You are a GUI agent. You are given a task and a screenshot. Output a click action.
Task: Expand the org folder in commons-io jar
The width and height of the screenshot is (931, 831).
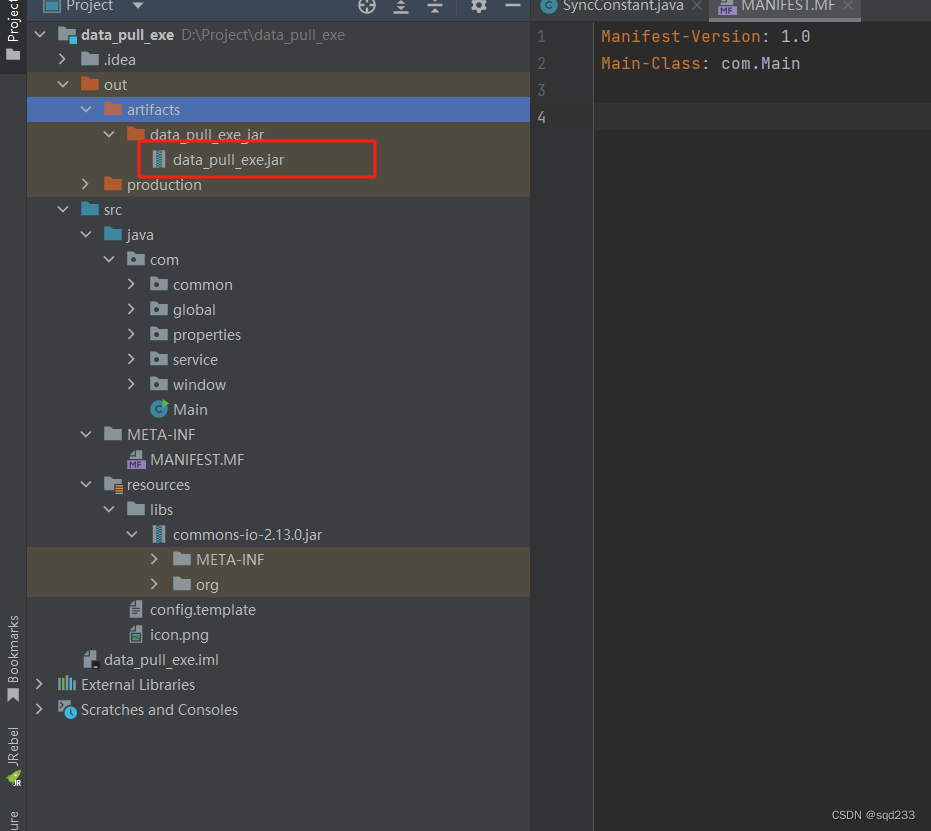pos(154,584)
